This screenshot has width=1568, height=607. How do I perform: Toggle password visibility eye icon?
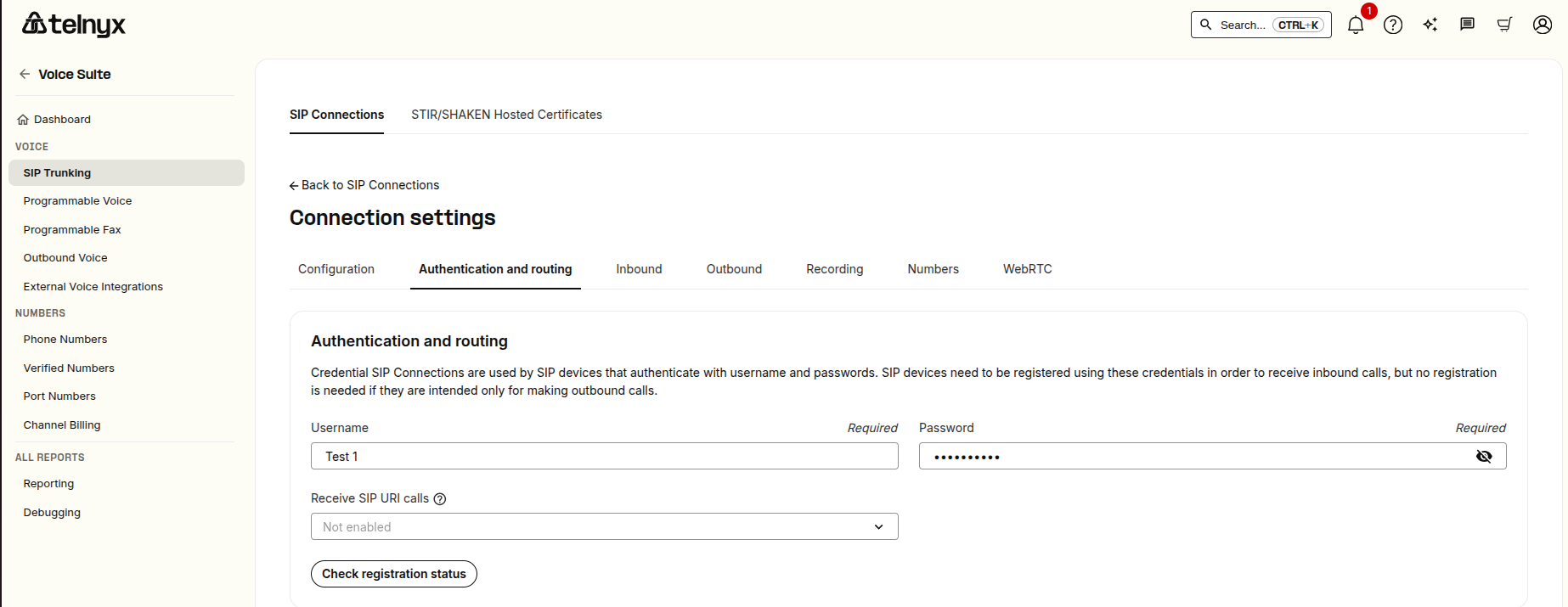pyautogui.click(x=1484, y=457)
